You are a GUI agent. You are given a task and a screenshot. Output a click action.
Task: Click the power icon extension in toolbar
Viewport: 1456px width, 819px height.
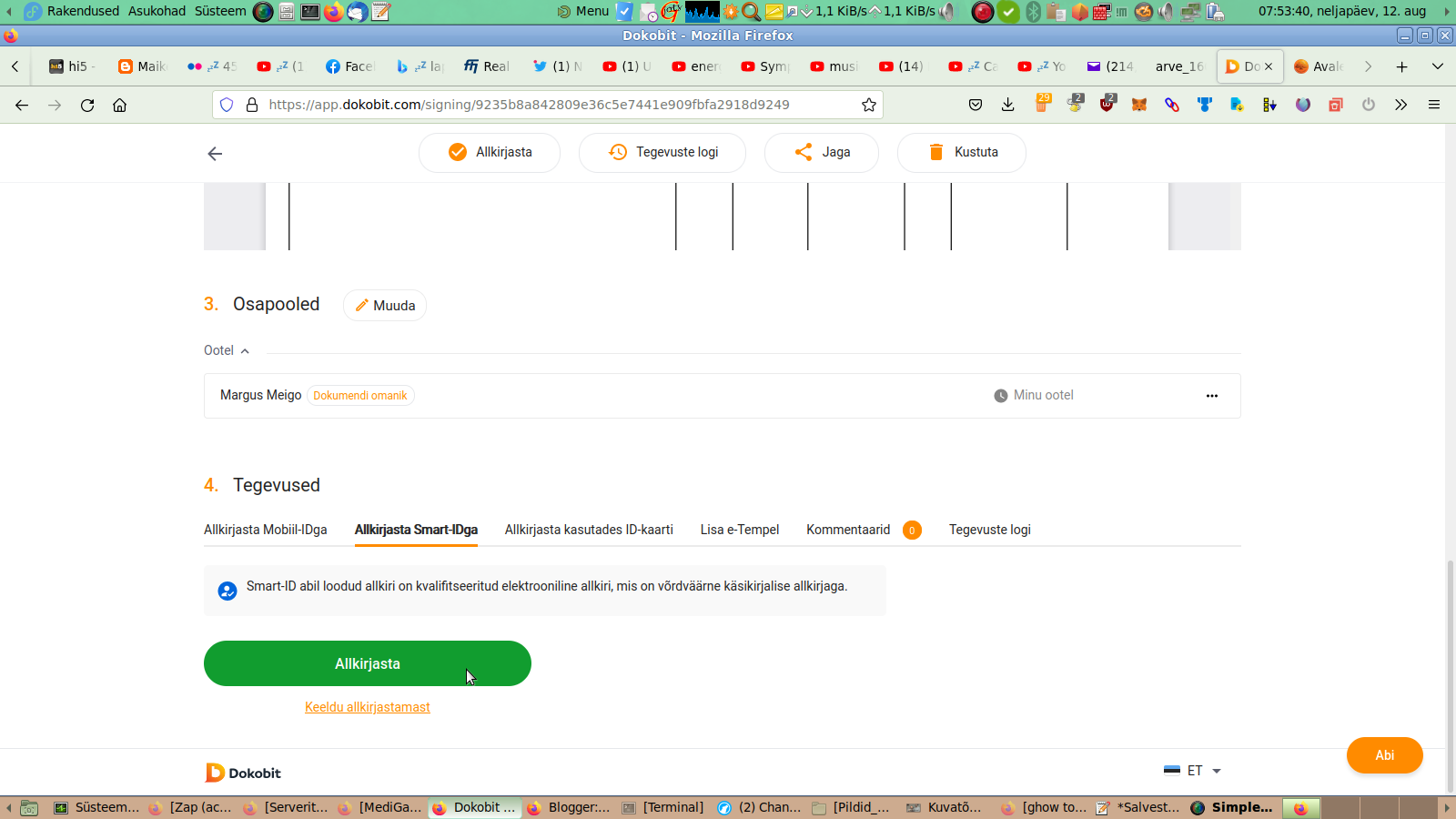coord(1369,105)
